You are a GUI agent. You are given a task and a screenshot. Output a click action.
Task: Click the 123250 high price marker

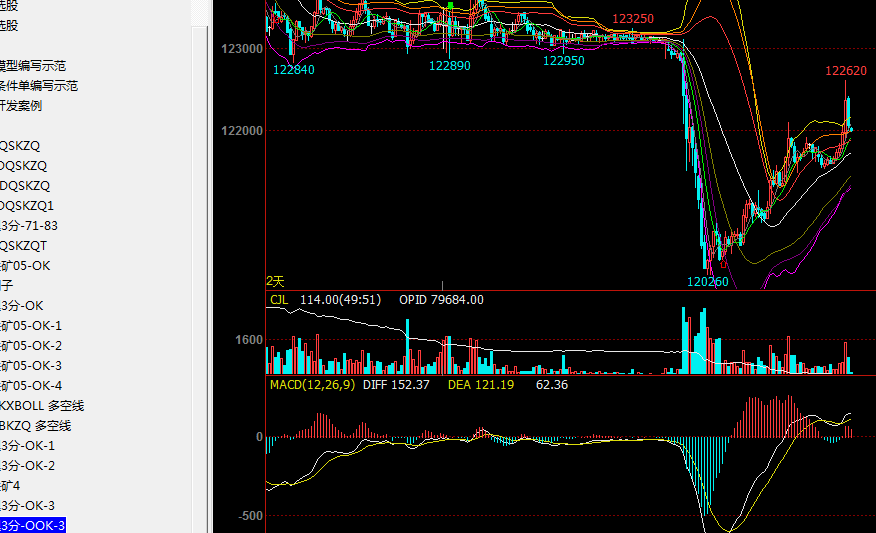(633, 19)
